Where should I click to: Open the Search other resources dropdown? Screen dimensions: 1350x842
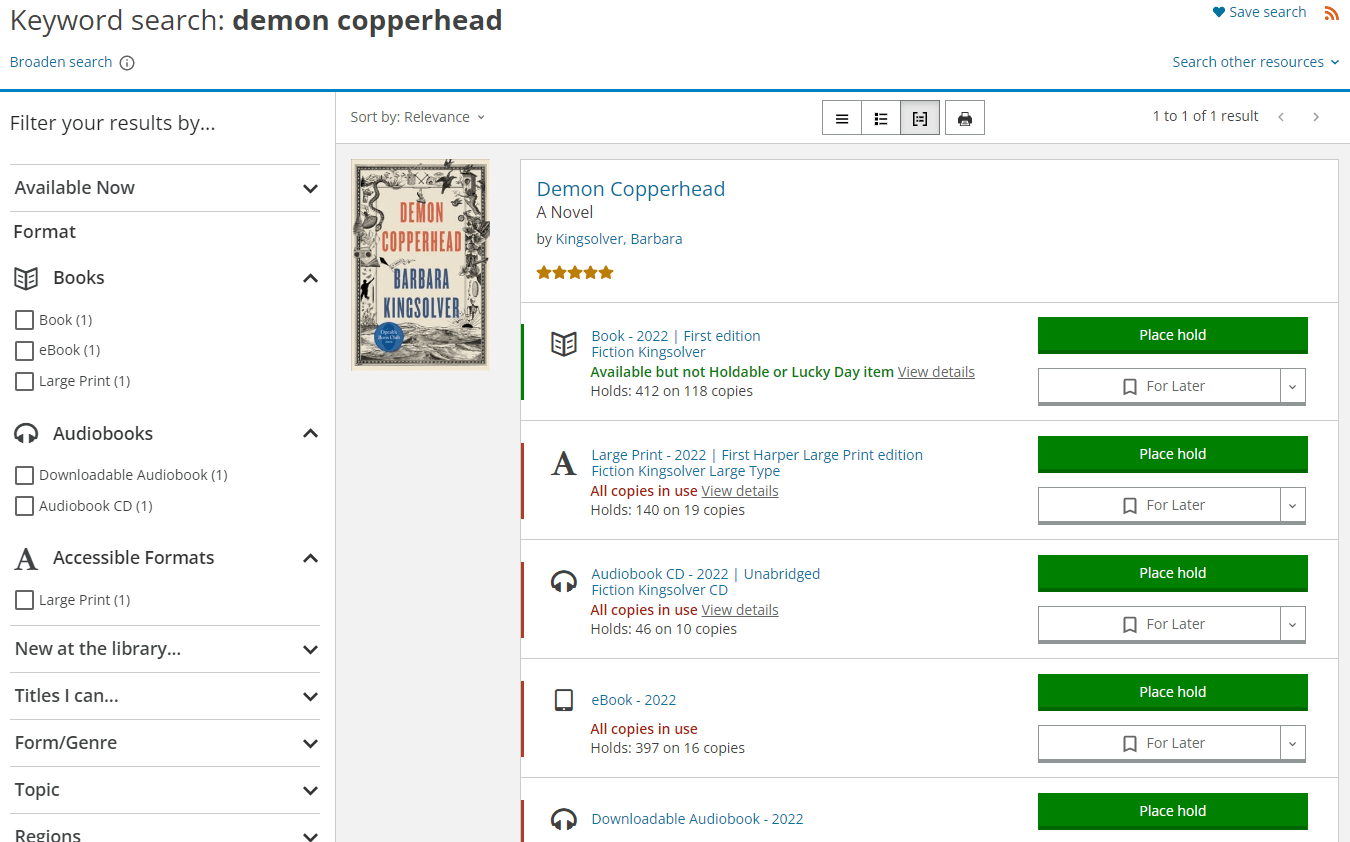click(1256, 62)
